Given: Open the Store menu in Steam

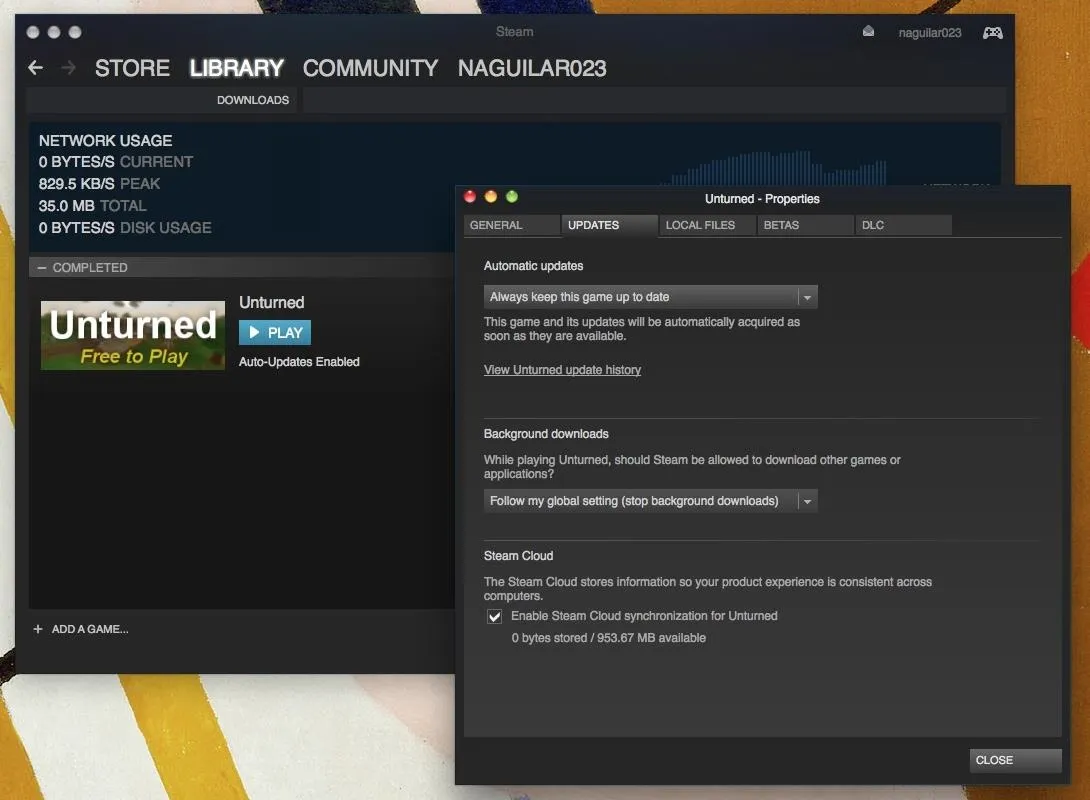Looking at the screenshot, I should tap(132, 68).
